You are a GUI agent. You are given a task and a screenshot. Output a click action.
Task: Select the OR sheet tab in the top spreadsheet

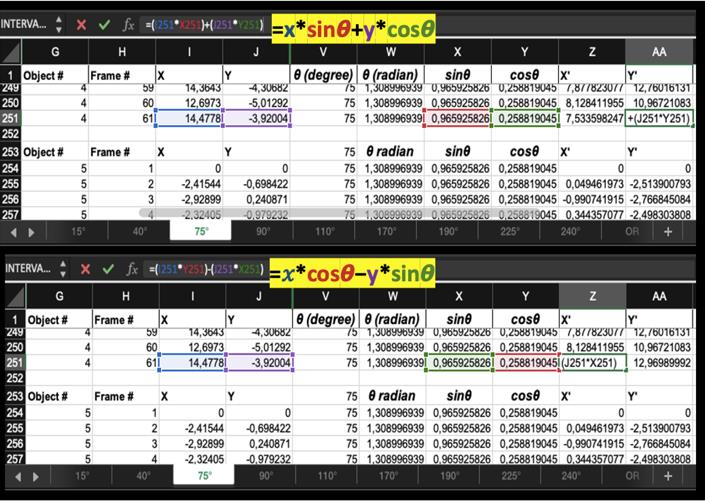630,230
